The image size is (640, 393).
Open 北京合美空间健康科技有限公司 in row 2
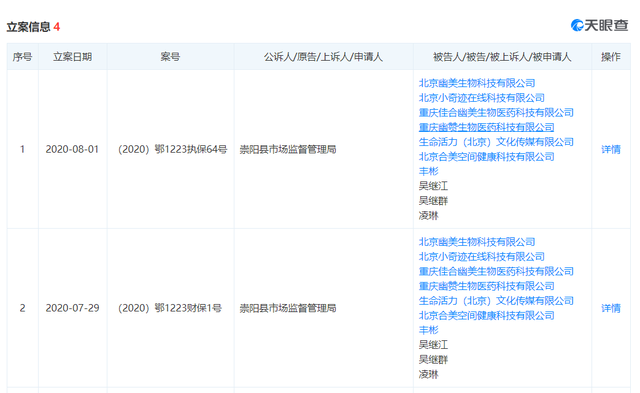(x=487, y=315)
